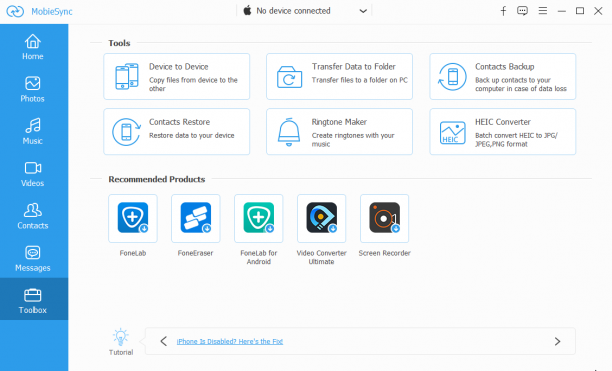Screen dimensions: 612x371
Task: Open the Screen Recorder product icon
Action: [x=384, y=218]
